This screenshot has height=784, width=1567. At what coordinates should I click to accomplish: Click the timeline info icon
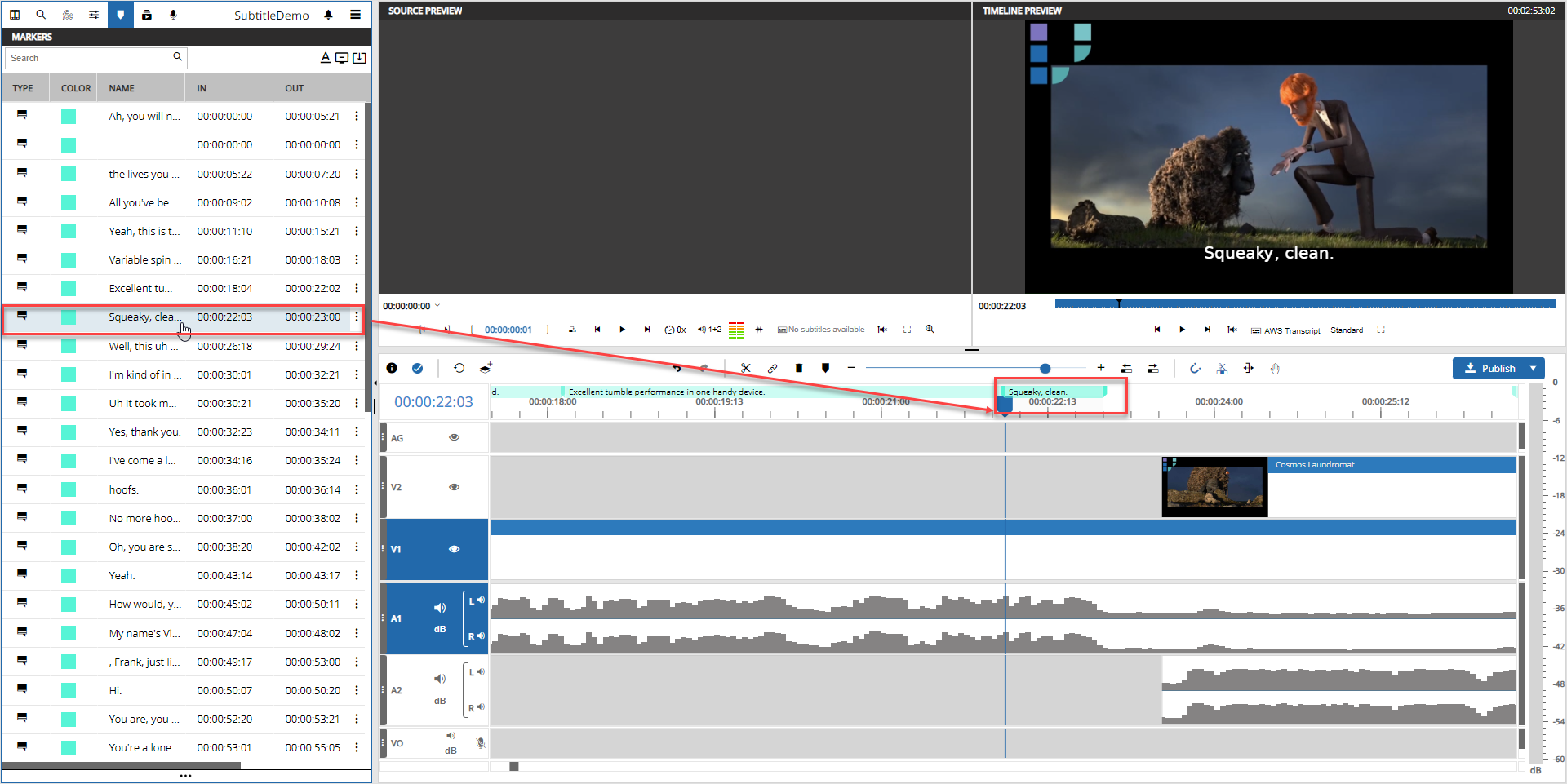point(392,369)
